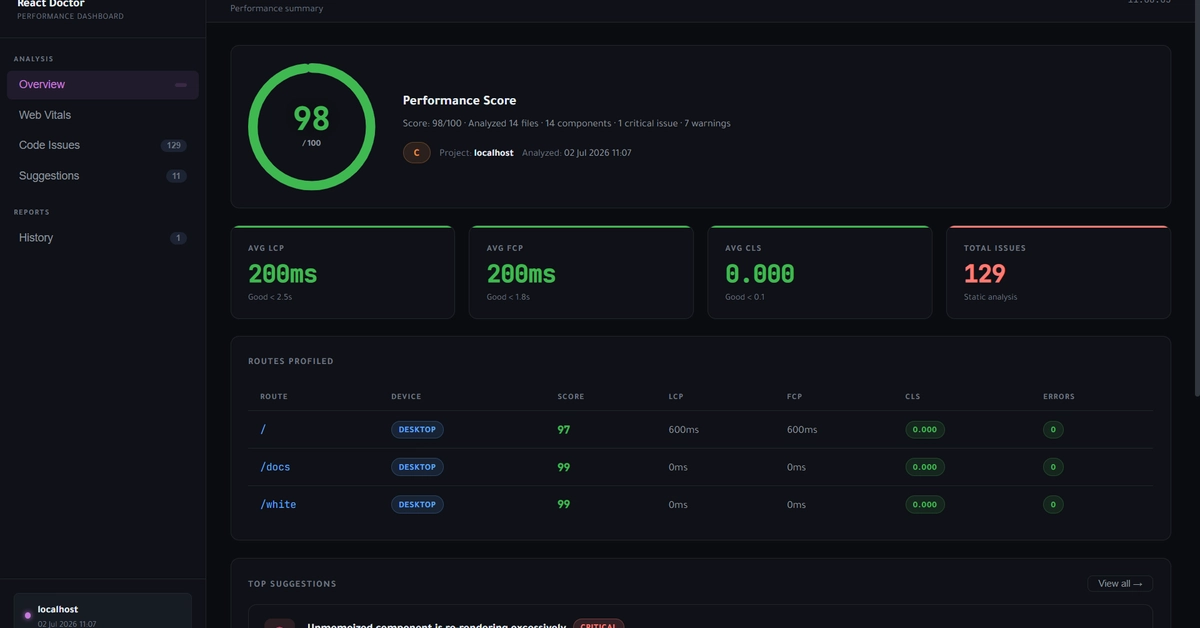1200x628 pixels.
Task: Open the / route link
Action: click(263, 429)
